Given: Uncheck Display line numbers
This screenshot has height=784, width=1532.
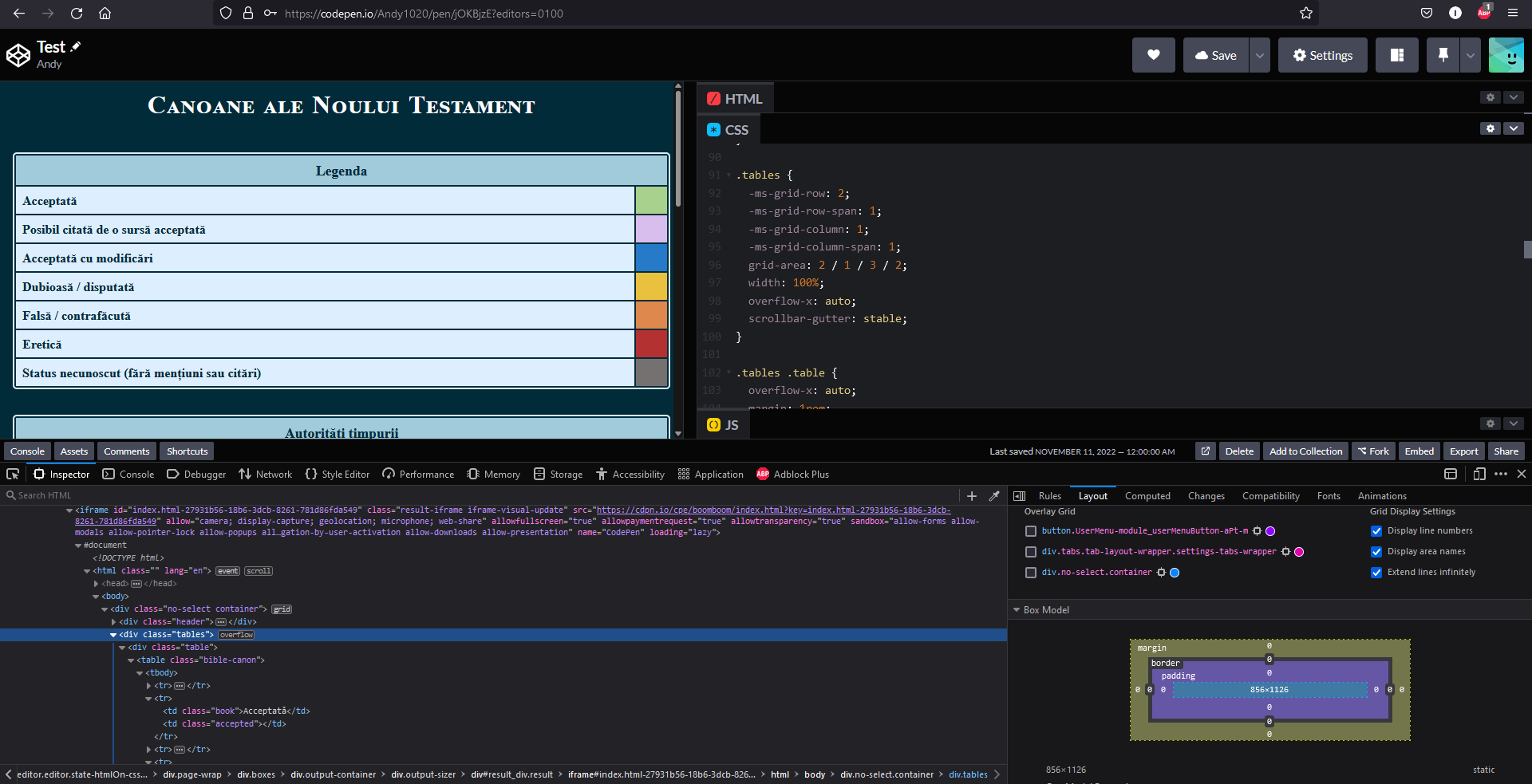Looking at the screenshot, I should (x=1376, y=531).
